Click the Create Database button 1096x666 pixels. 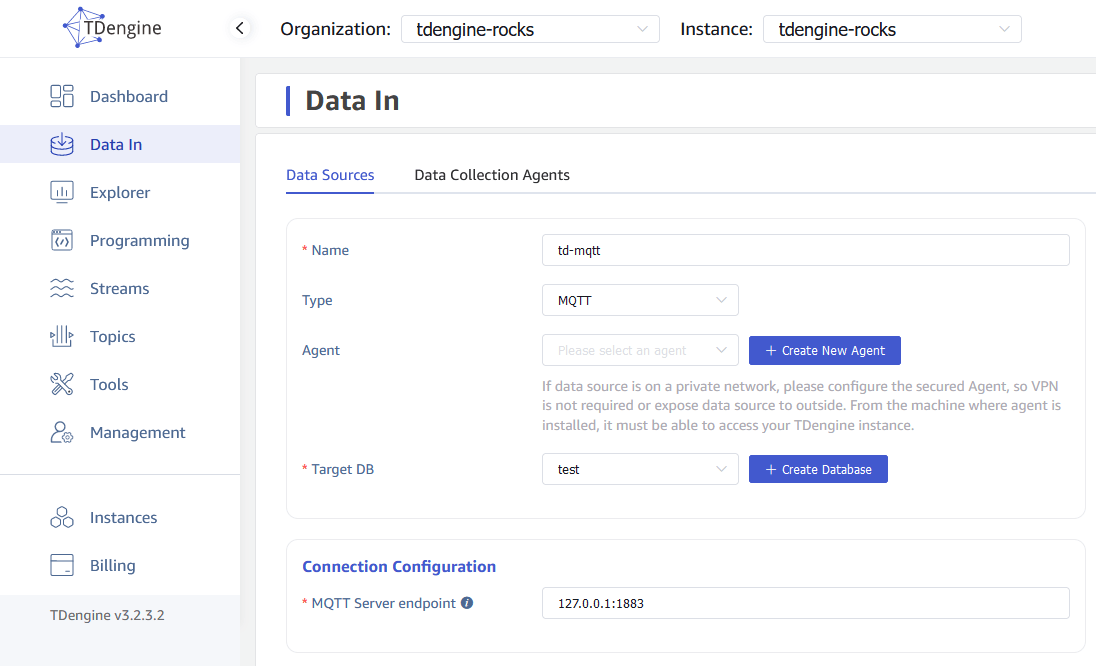(x=818, y=469)
